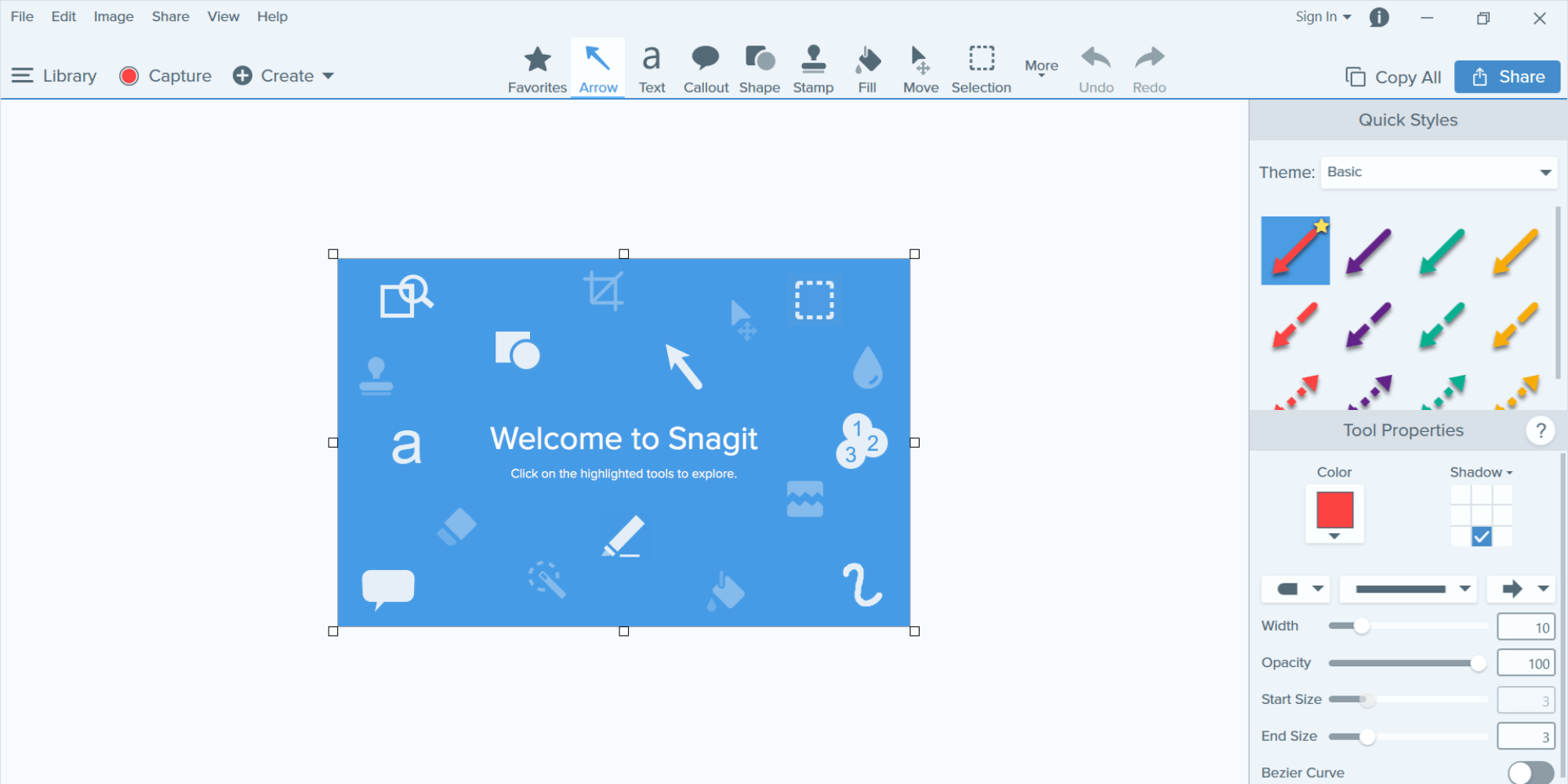Open the Favorites star tool
1568x784 pixels.
click(537, 69)
